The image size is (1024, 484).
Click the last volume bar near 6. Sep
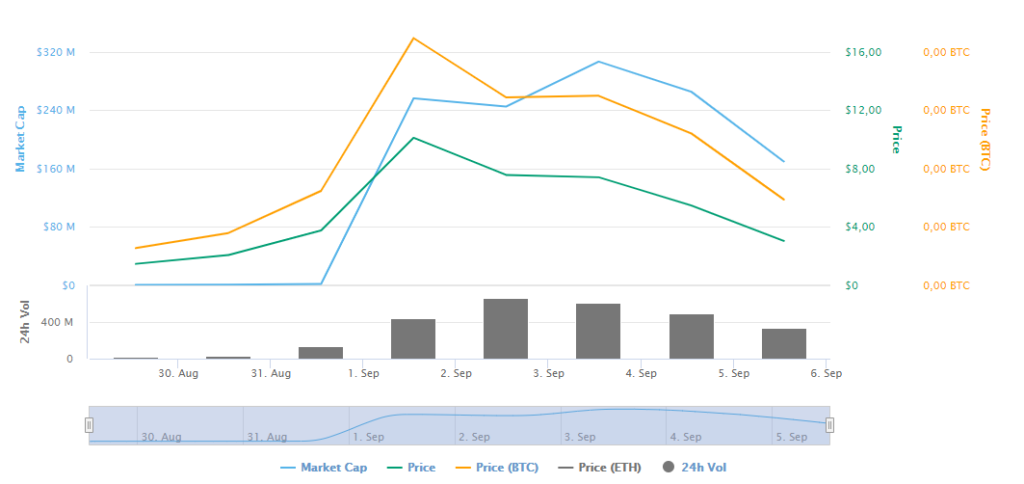[x=784, y=344]
